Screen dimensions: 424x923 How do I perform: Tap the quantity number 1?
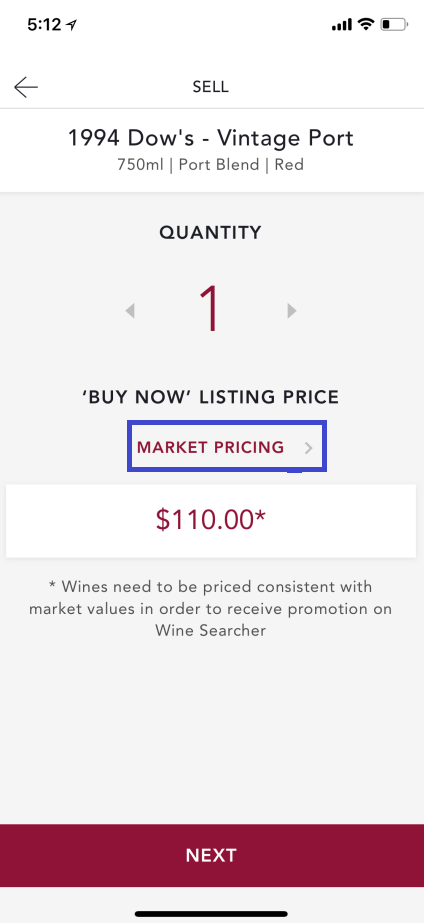click(x=210, y=310)
